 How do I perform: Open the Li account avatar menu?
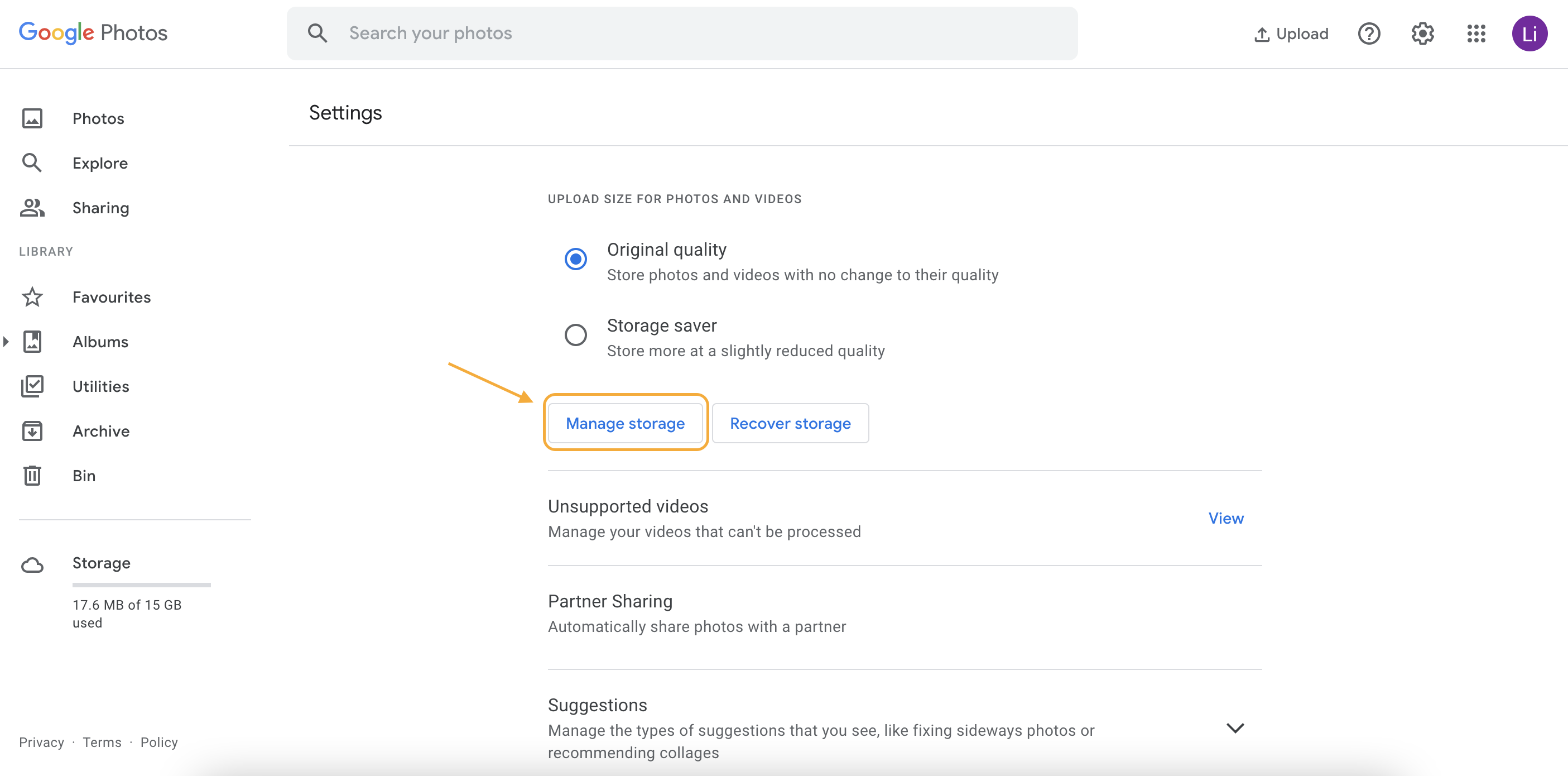pos(1529,33)
